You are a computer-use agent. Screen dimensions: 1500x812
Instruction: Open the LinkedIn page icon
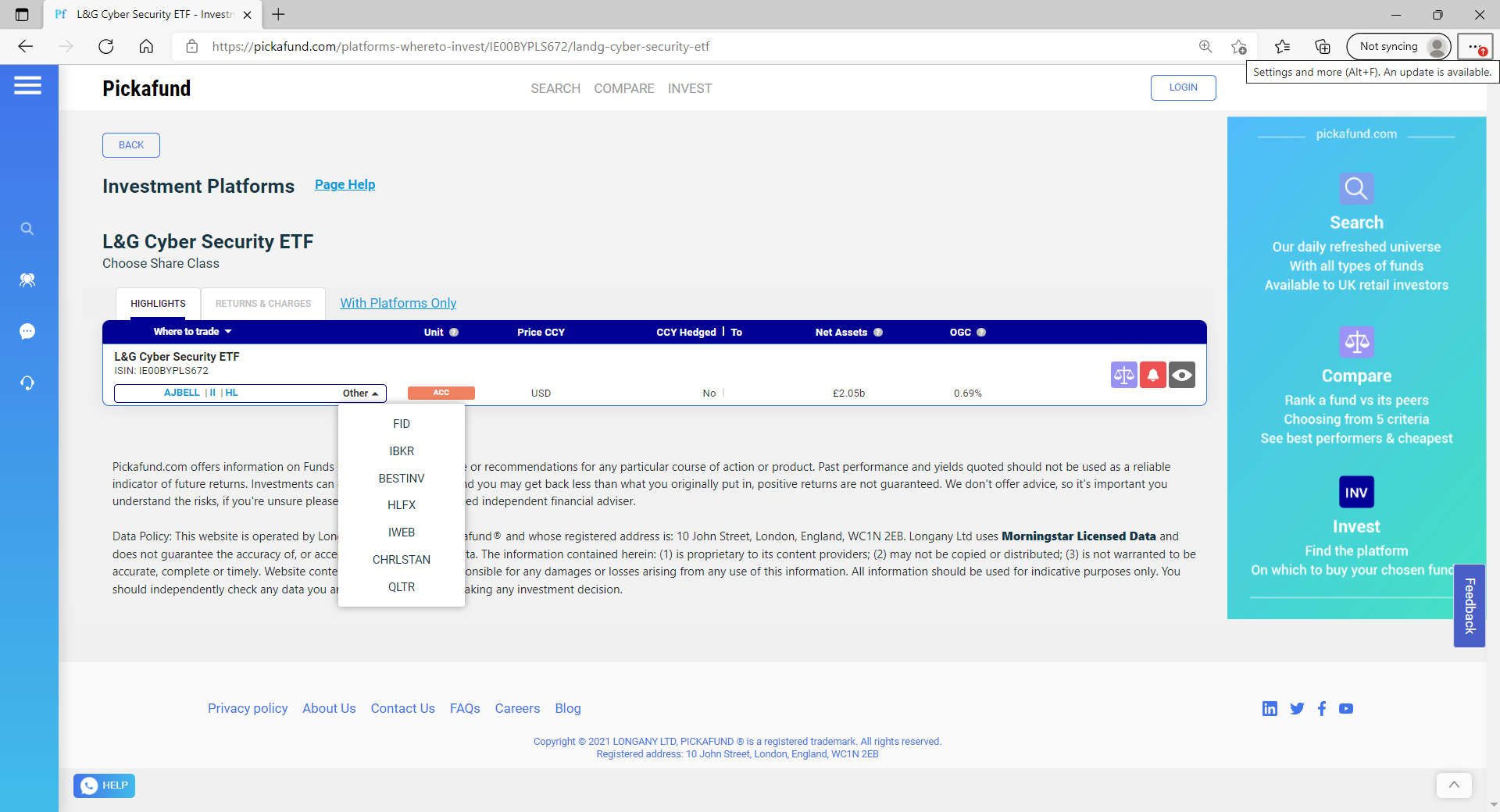pyautogui.click(x=1270, y=708)
